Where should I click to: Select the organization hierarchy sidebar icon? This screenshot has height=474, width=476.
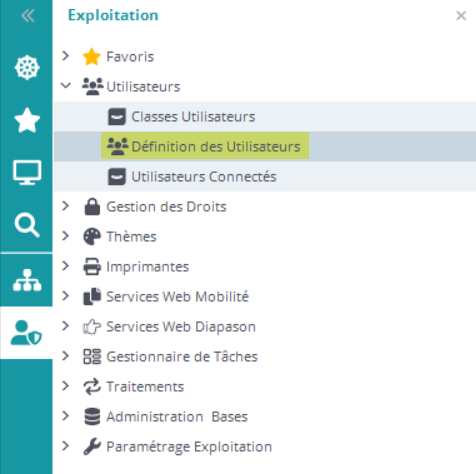pyautogui.click(x=27, y=280)
